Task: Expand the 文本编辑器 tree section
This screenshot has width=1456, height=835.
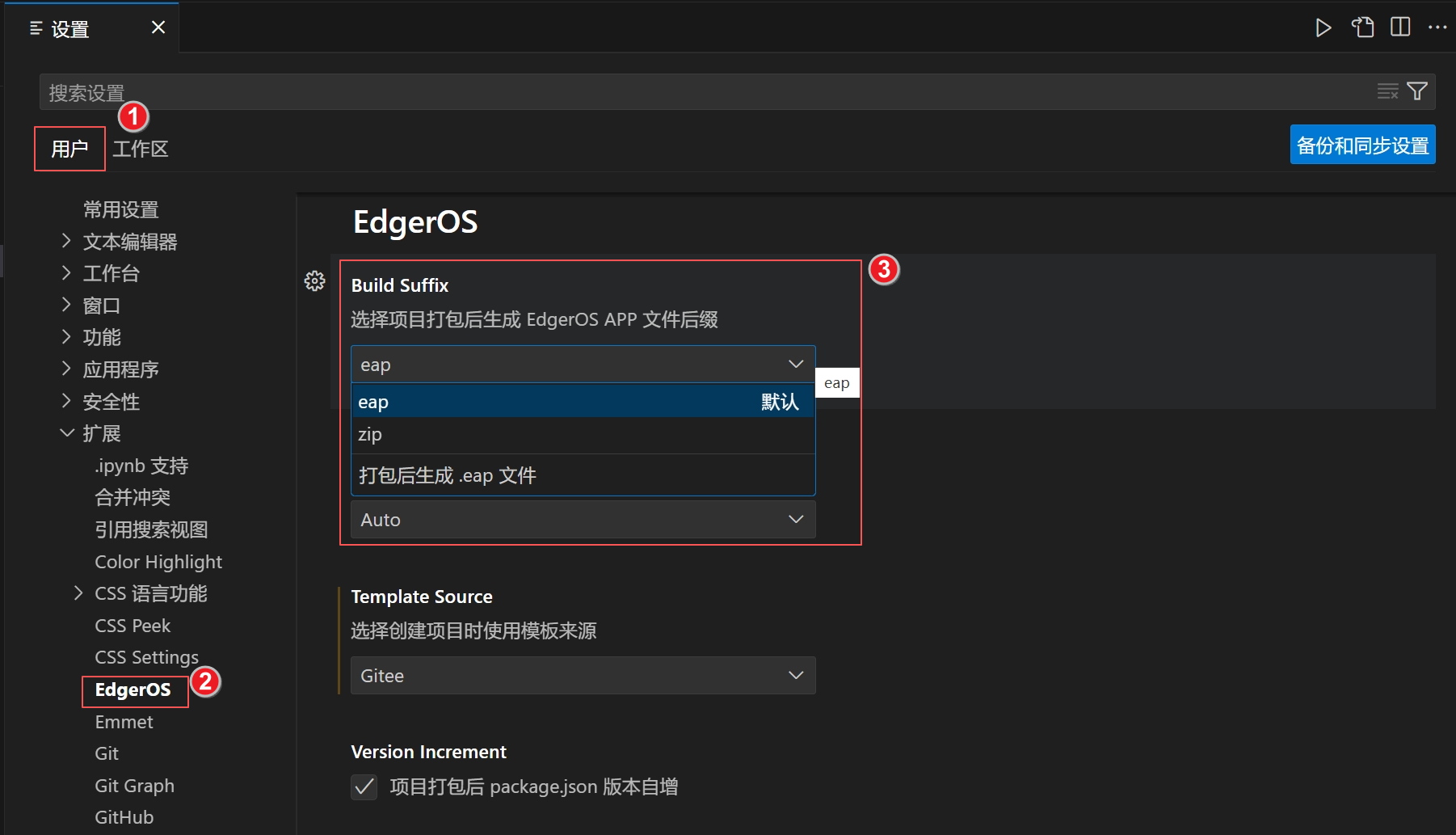Action: pos(66,241)
